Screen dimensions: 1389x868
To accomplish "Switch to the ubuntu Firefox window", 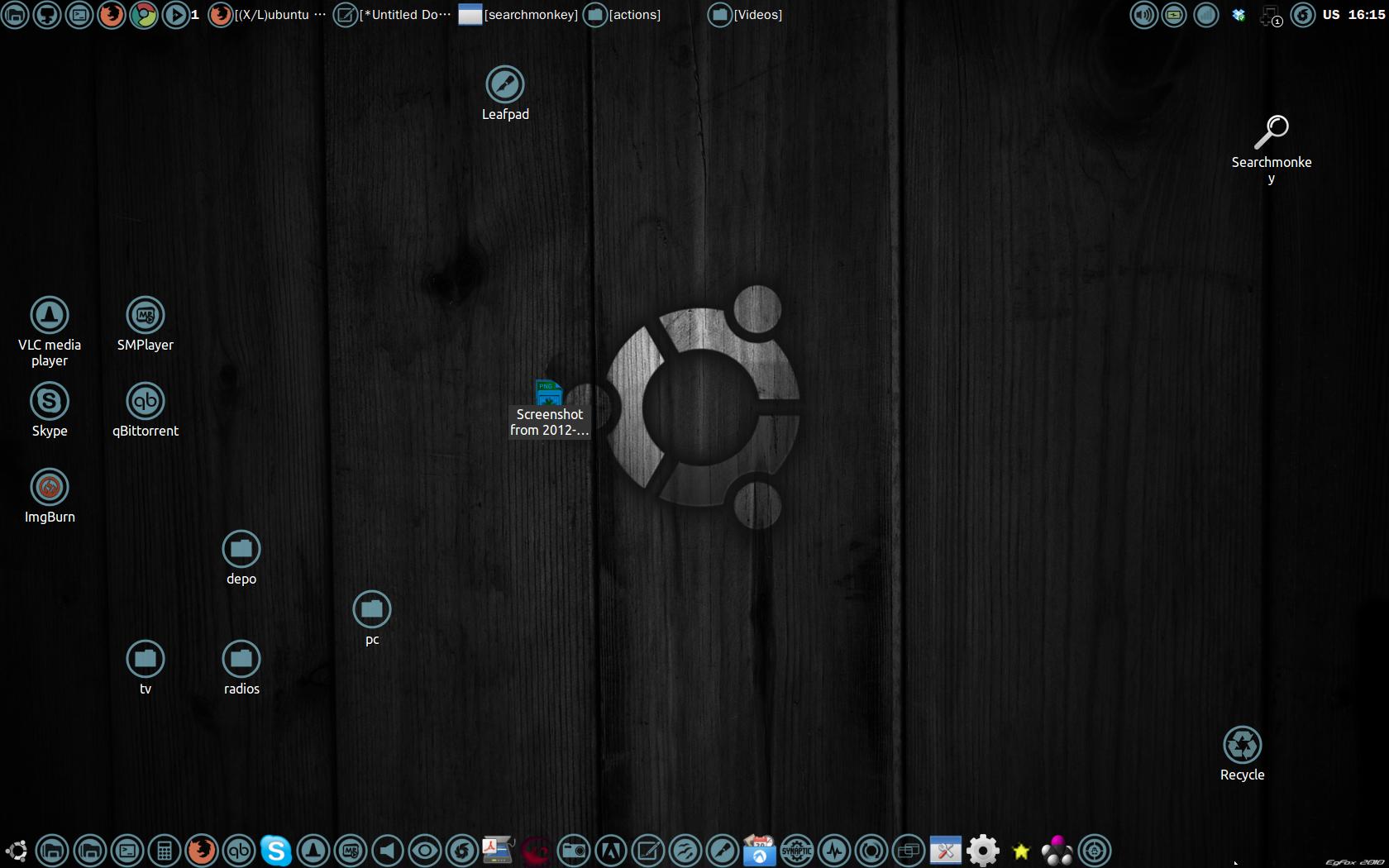I will pyautogui.click(x=267, y=15).
